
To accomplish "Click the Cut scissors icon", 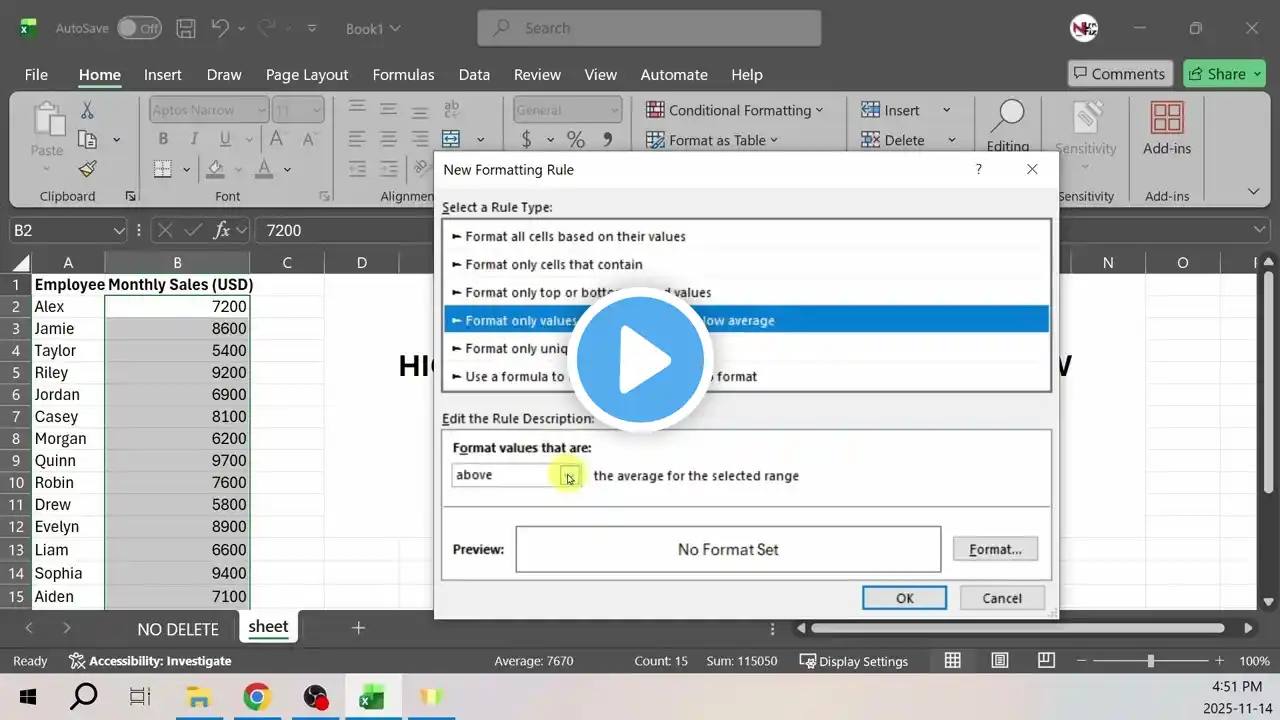I will [87, 111].
